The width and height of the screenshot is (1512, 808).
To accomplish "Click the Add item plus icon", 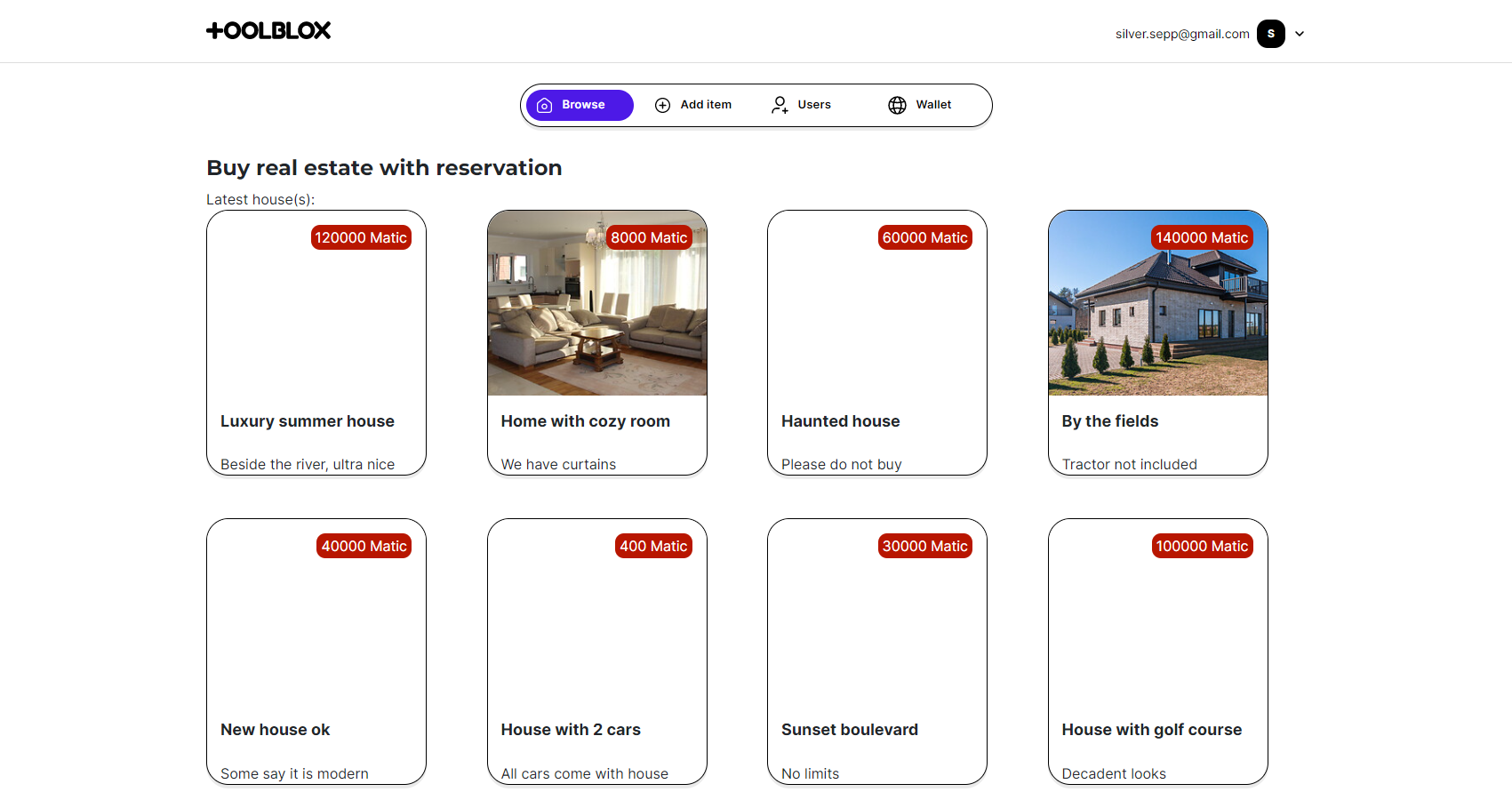I will pos(662,105).
